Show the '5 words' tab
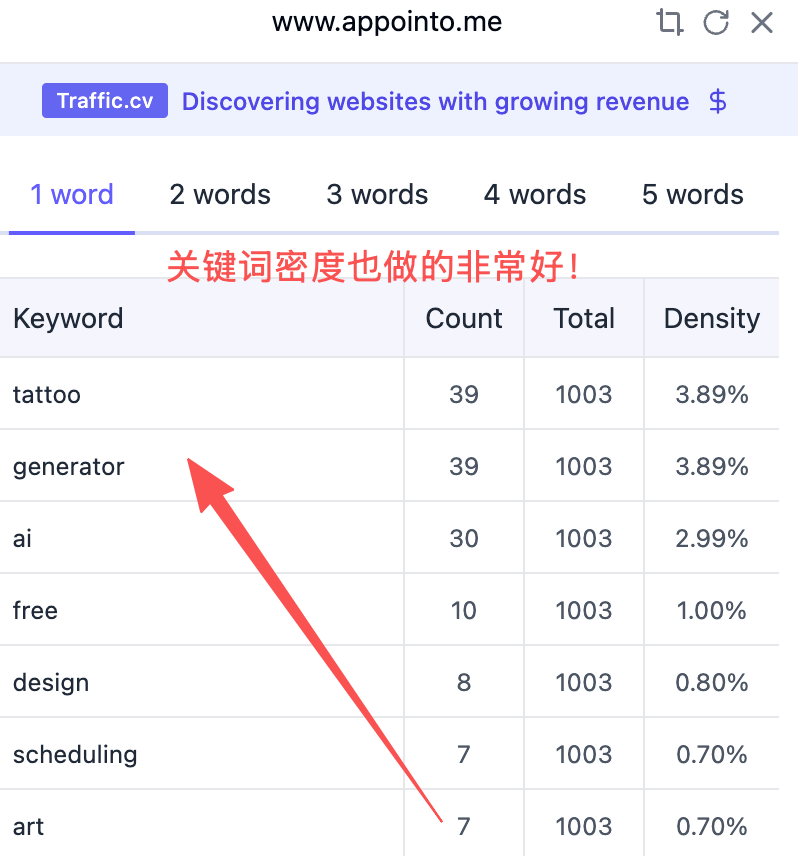This screenshot has height=856, width=798. coord(692,194)
